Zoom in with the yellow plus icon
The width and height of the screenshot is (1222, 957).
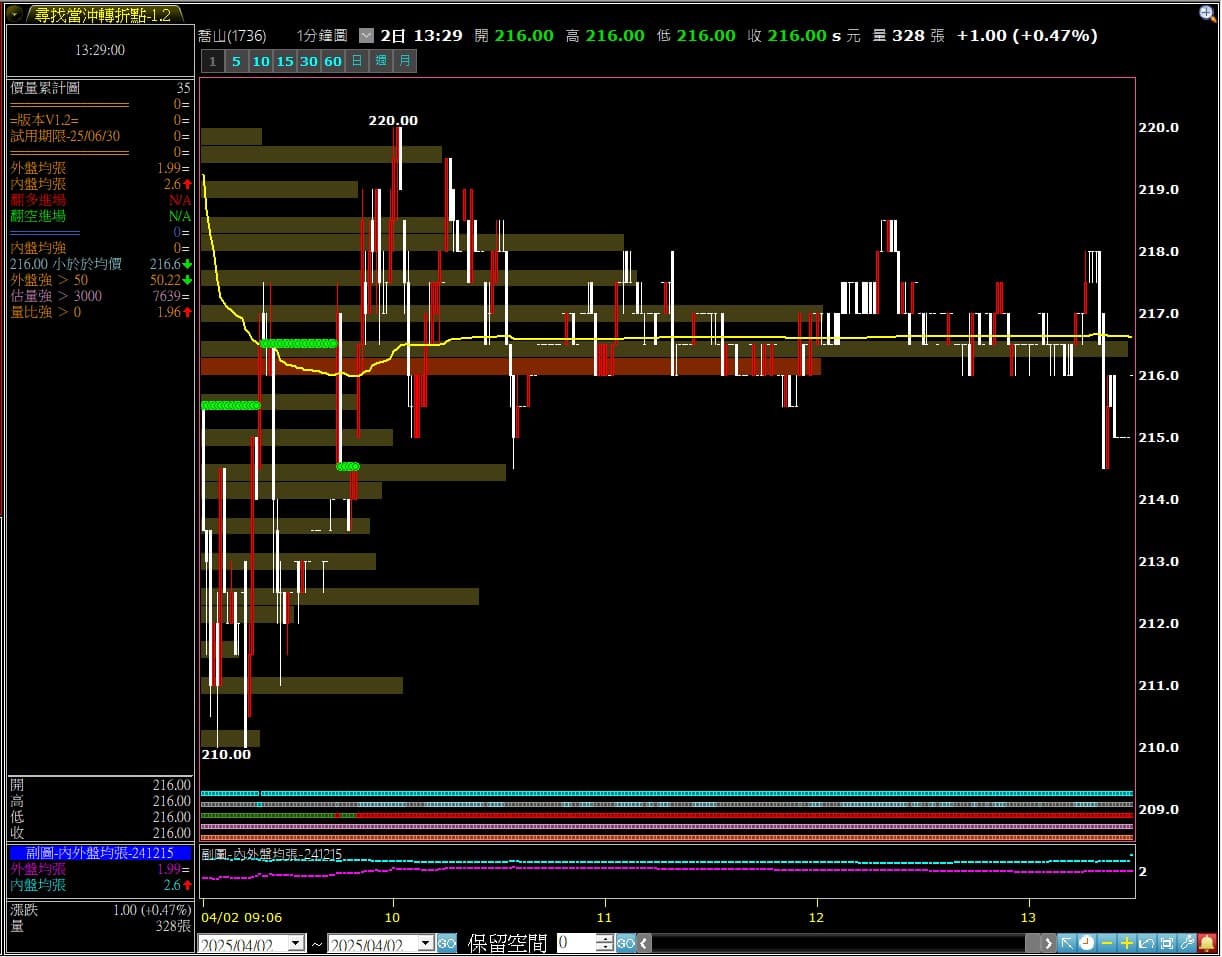1127,943
